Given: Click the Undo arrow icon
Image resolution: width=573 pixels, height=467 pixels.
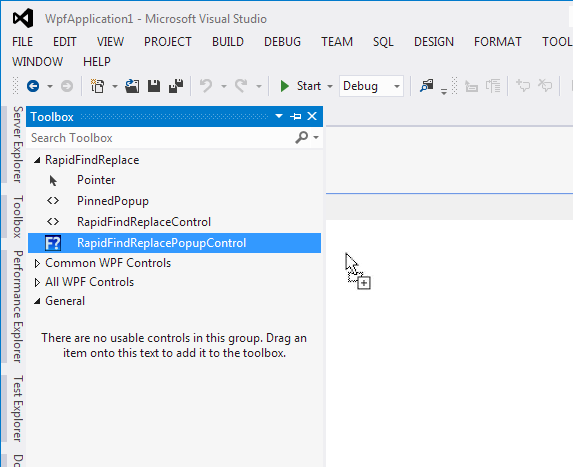Looking at the screenshot, I should pyautogui.click(x=206, y=86).
